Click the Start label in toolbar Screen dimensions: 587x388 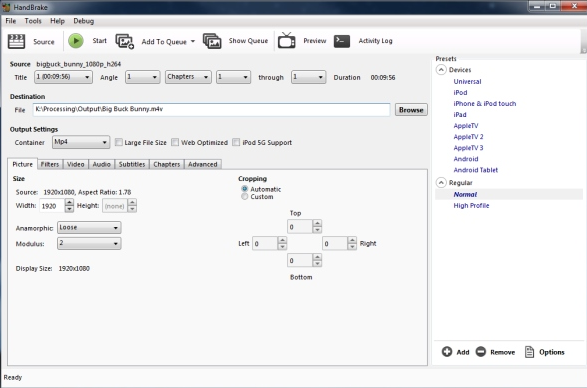100,41
